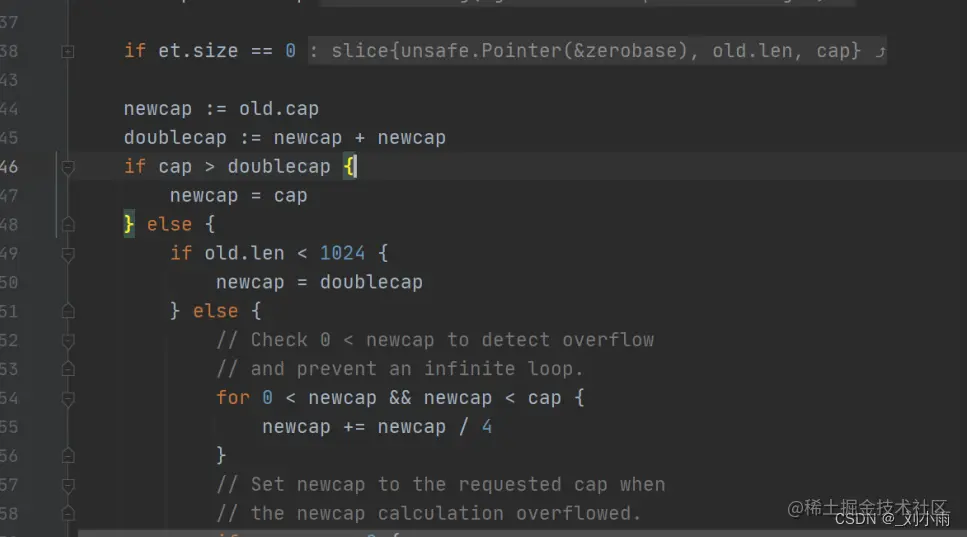This screenshot has width=967, height=537.
Task: Click 'doublecap := newcap + newcap' line
Action: (x=284, y=137)
